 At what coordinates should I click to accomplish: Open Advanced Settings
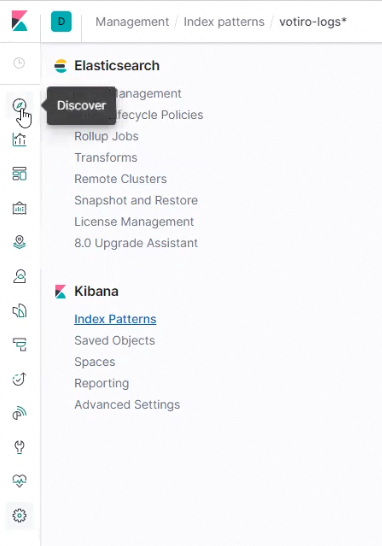point(127,405)
